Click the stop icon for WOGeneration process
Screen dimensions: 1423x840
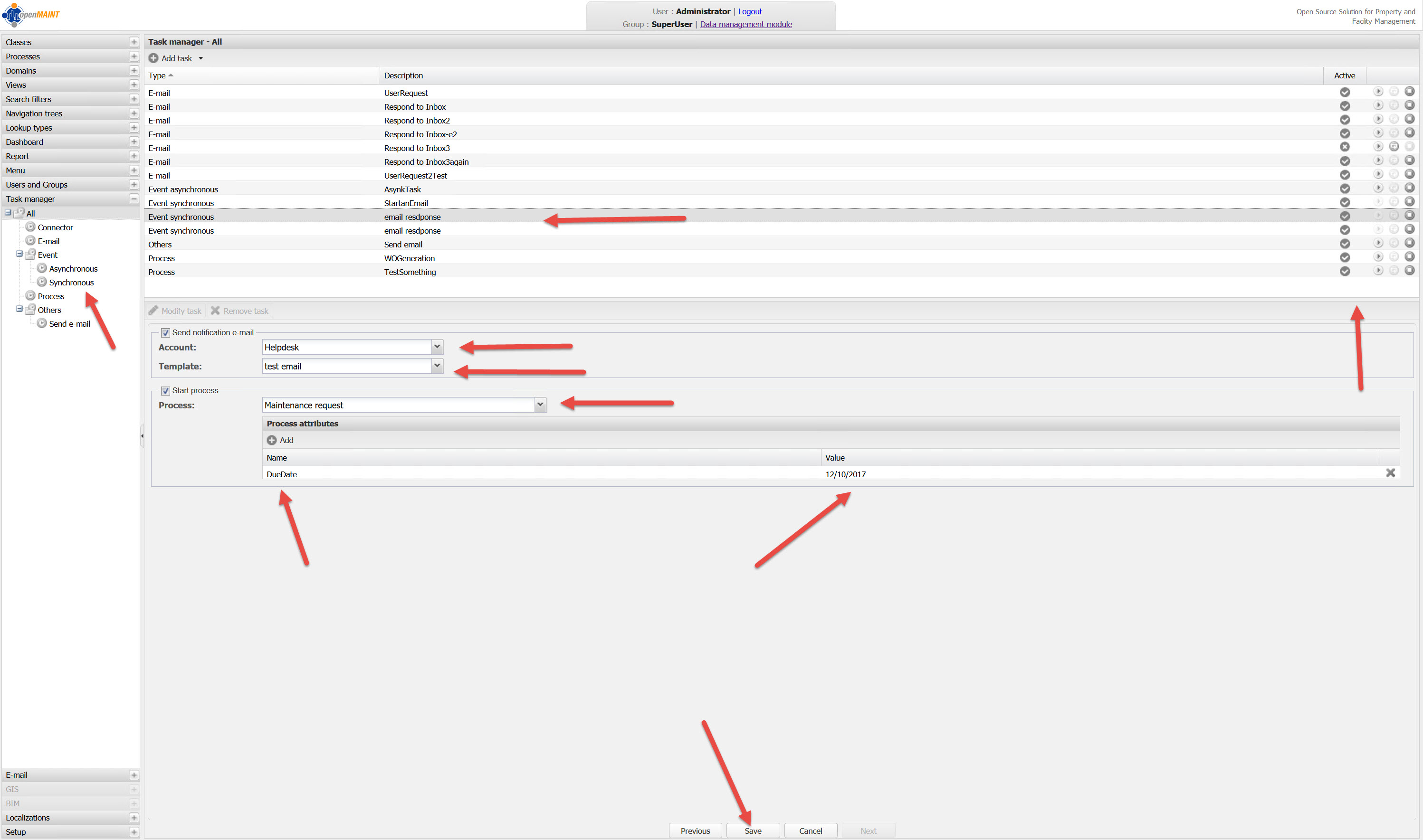pos(1409,257)
